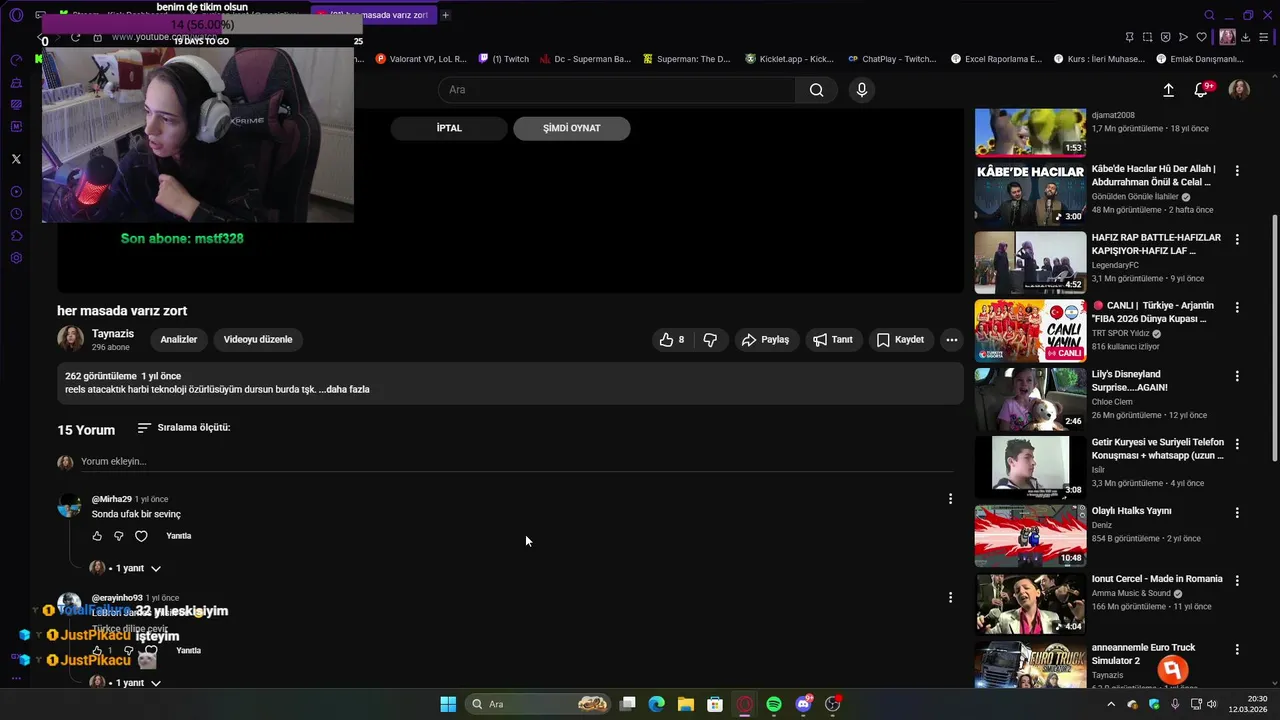Open Opera tab search magnifier
1280x720 pixels.
pos(1209,15)
